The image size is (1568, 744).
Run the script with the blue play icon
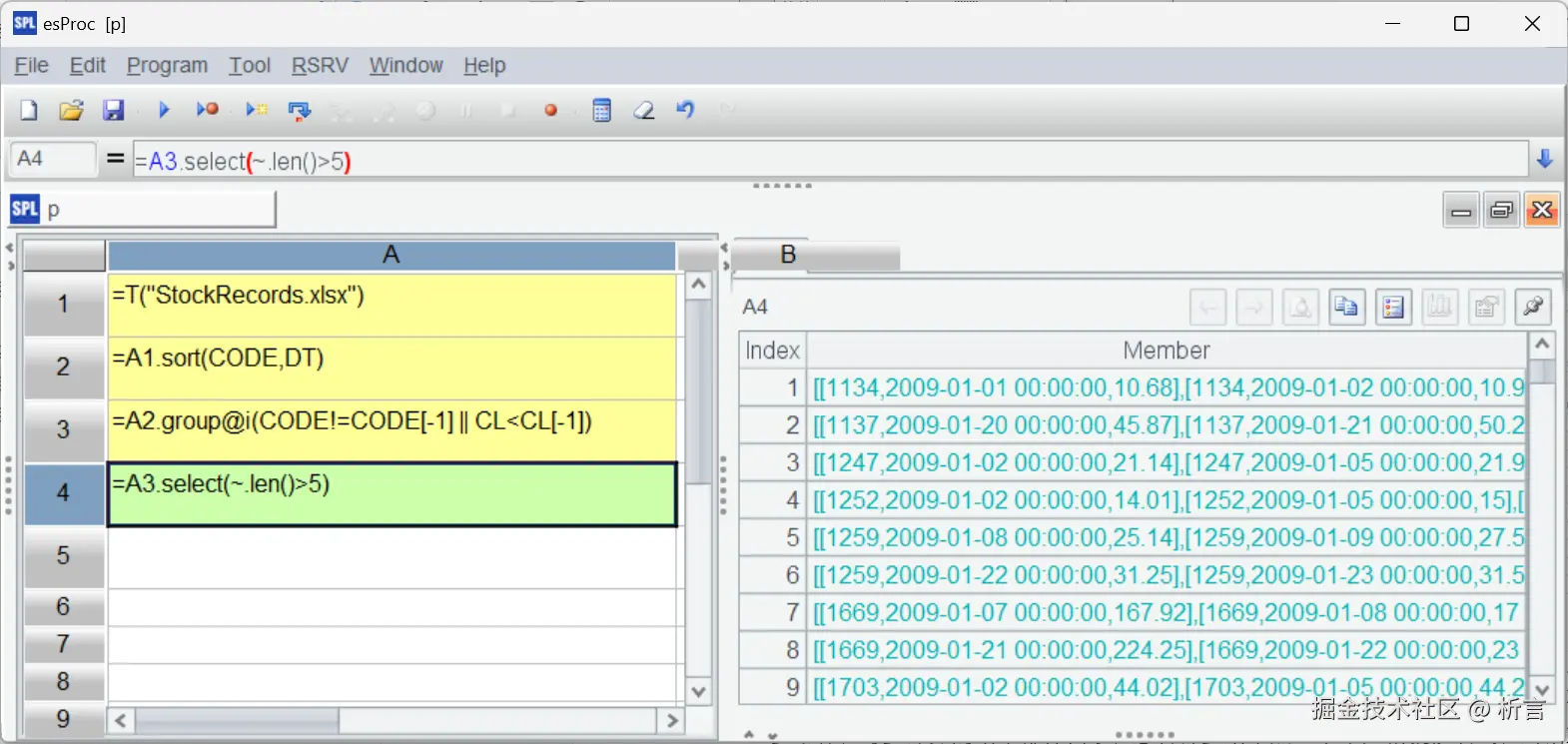point(165,110)
